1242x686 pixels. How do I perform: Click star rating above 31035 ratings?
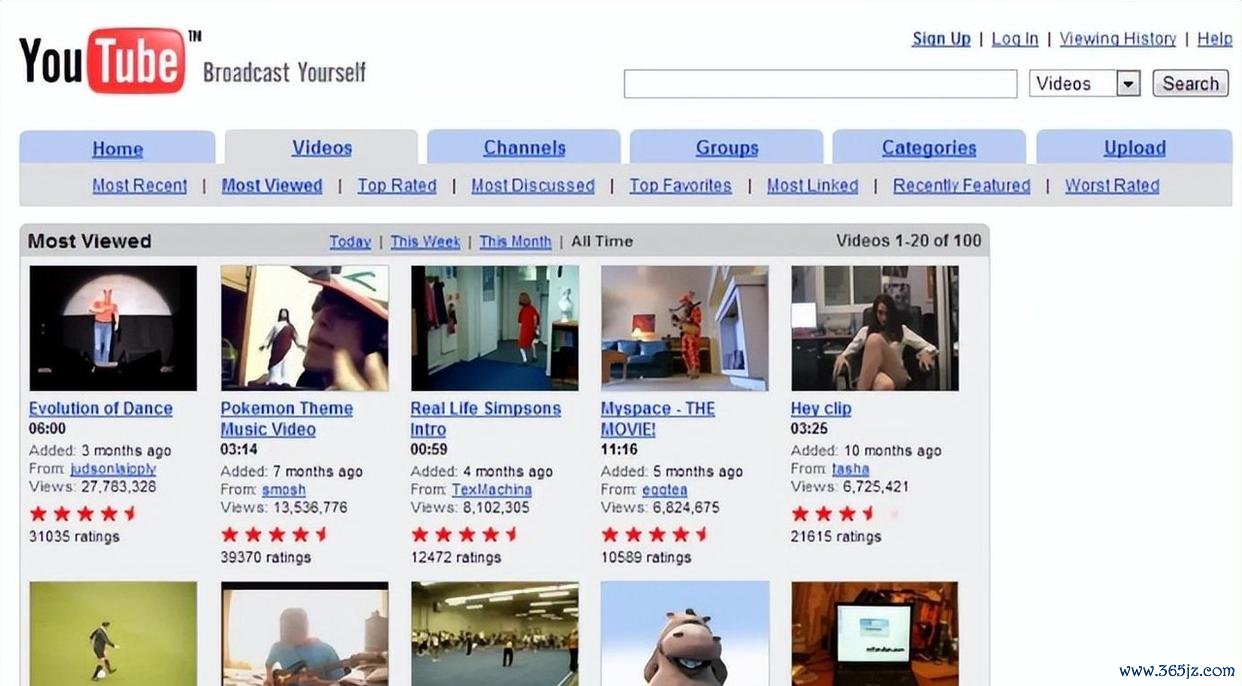(84, 513)
